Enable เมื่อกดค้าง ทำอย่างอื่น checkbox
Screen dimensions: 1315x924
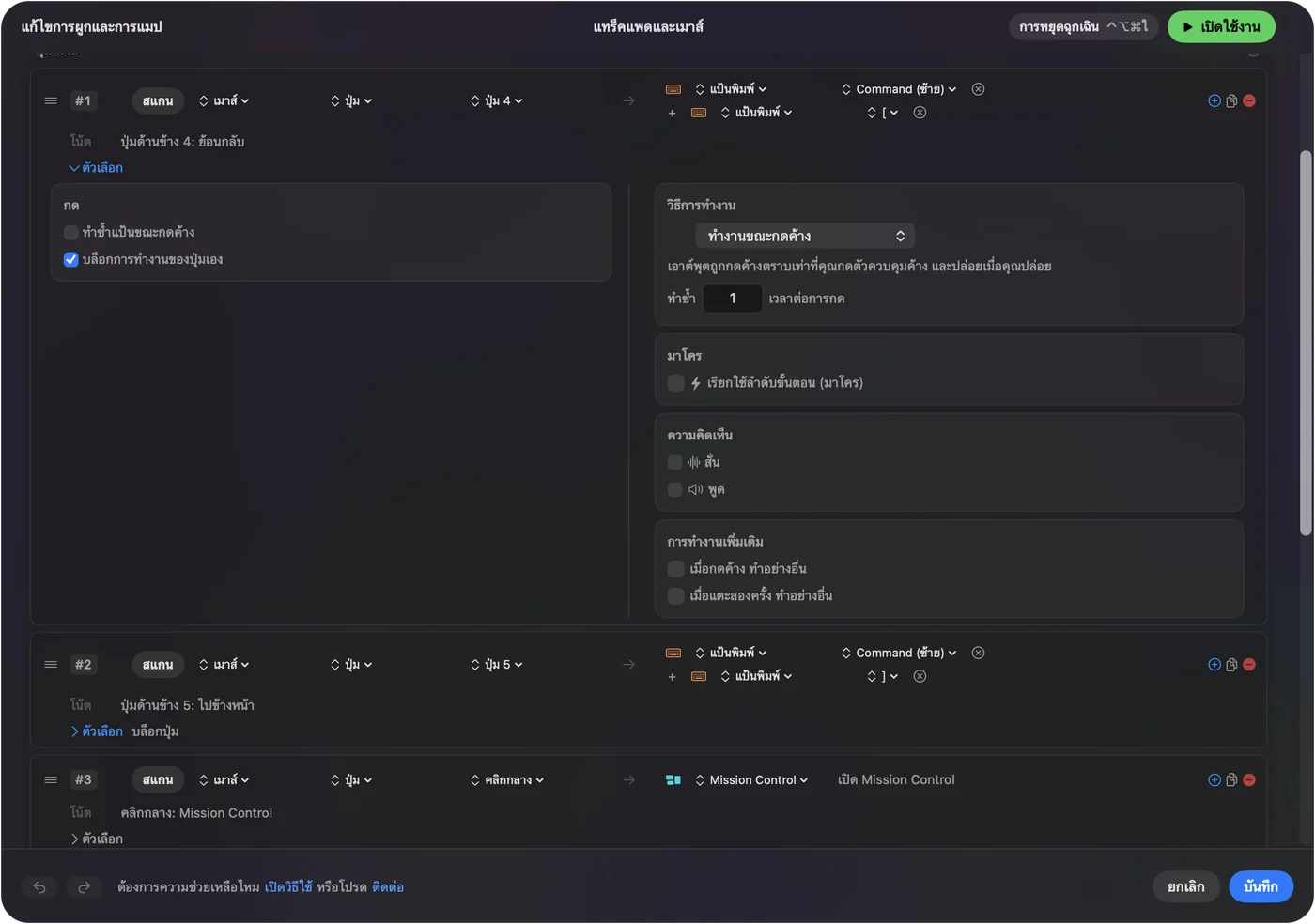(675, 568)
